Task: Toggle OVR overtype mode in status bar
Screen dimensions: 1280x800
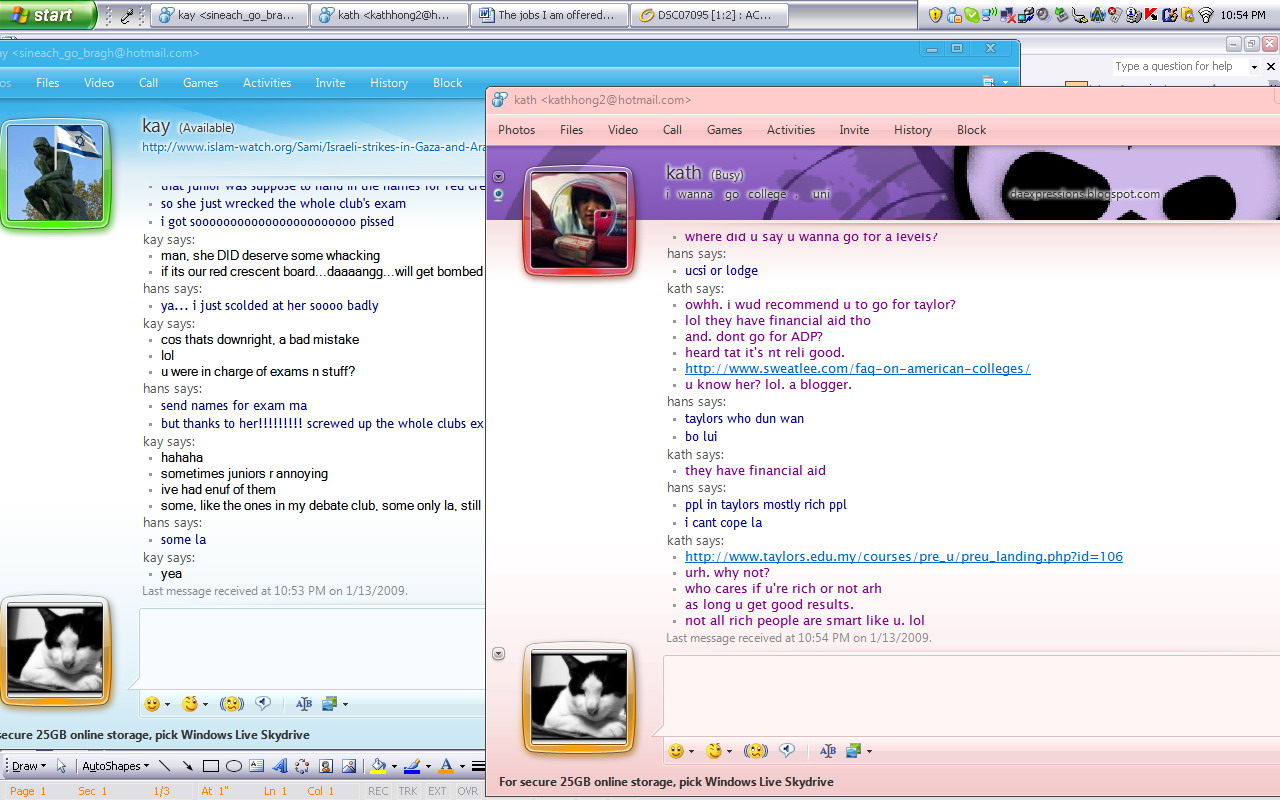Action: point(468,791)
